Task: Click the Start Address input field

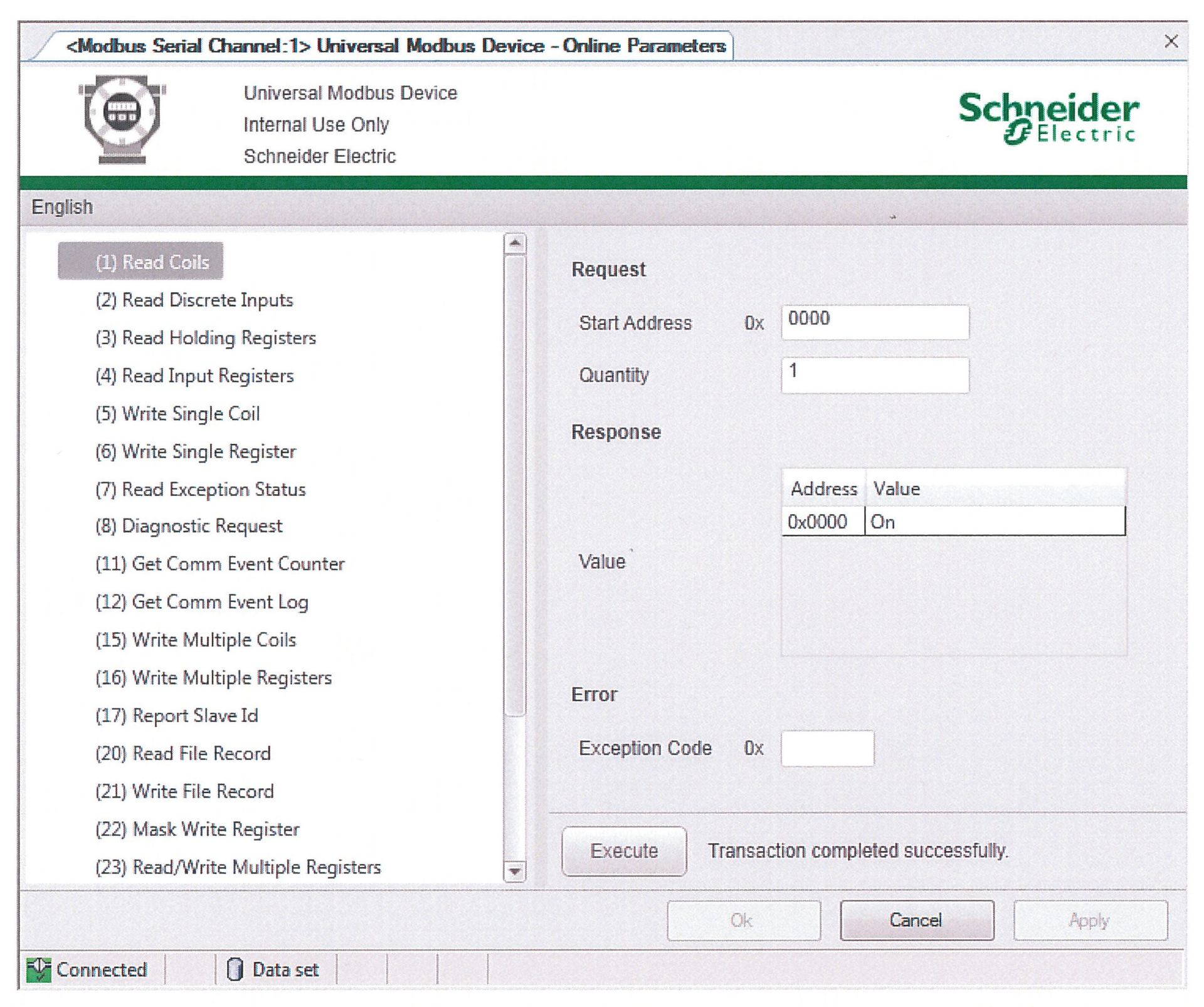Action: click(x=874, y=321)
